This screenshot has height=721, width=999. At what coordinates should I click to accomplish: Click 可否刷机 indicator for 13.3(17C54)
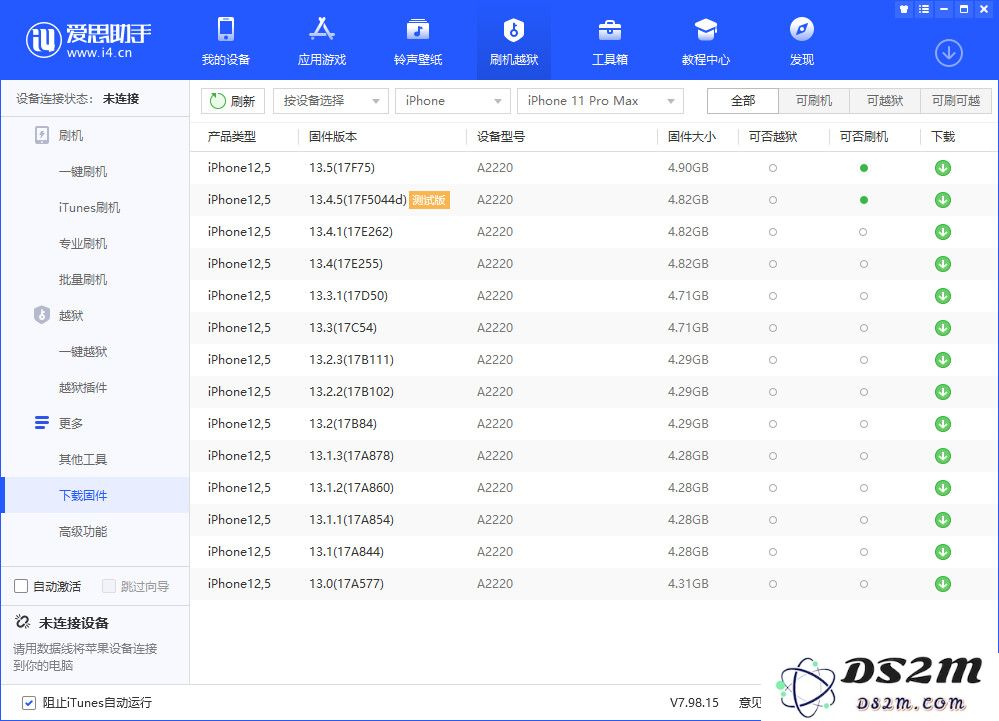[863, 328]
